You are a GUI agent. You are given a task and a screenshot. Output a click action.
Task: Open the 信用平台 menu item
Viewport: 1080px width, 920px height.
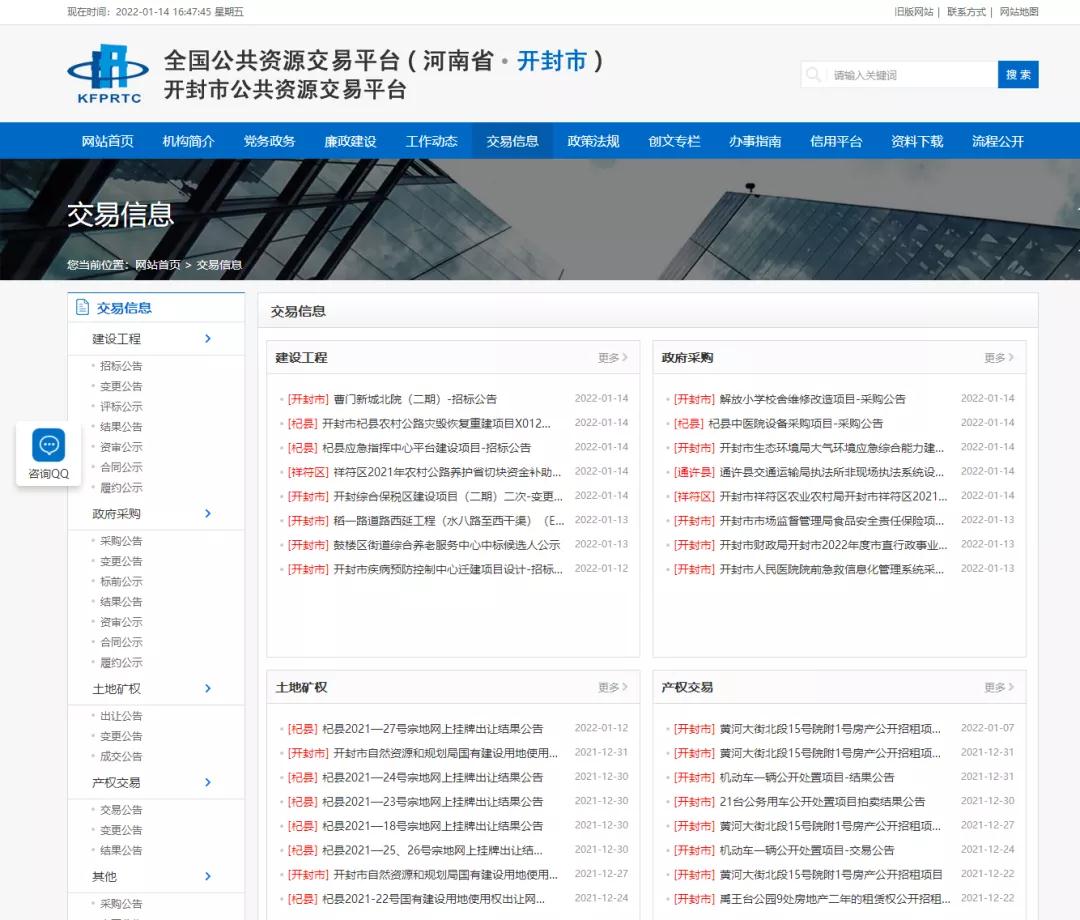pos(838,141)
